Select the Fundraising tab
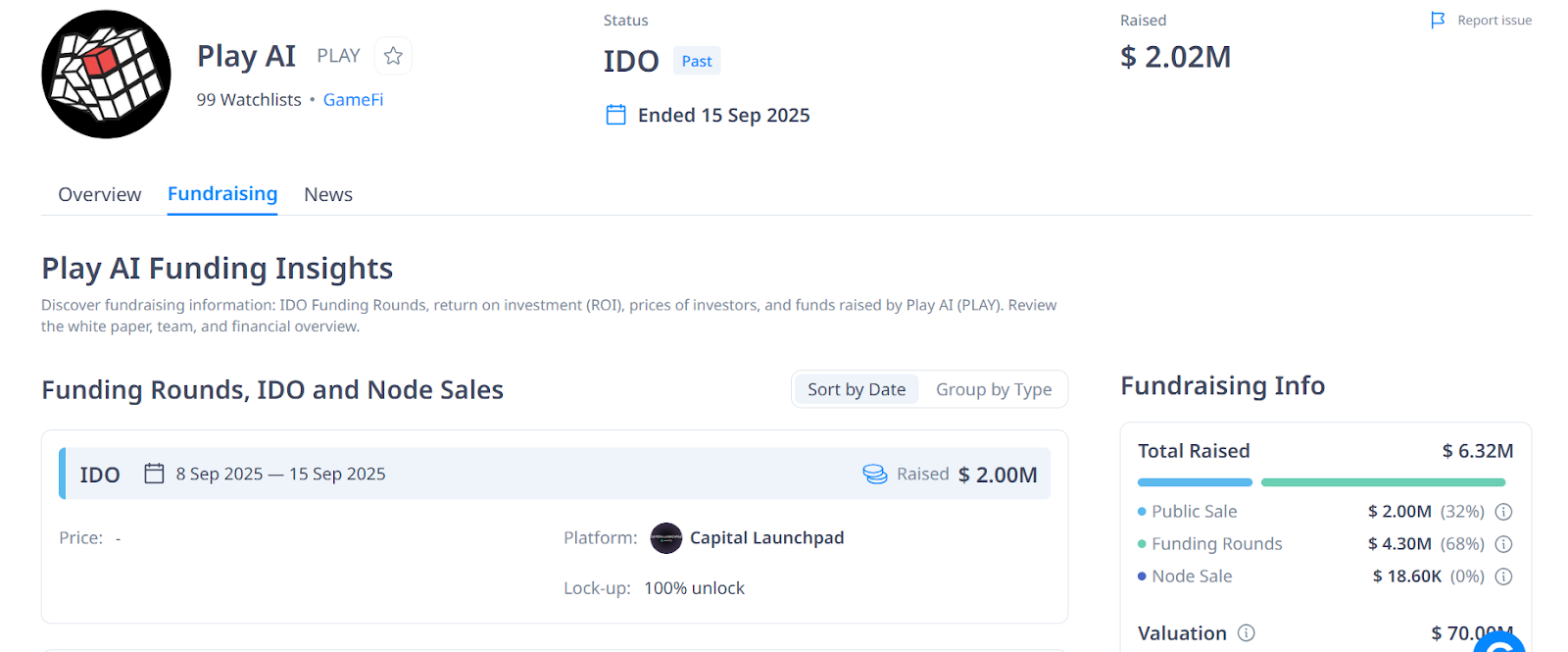The height and width of the screenshot is (652, 1568). tap(222, 194)
